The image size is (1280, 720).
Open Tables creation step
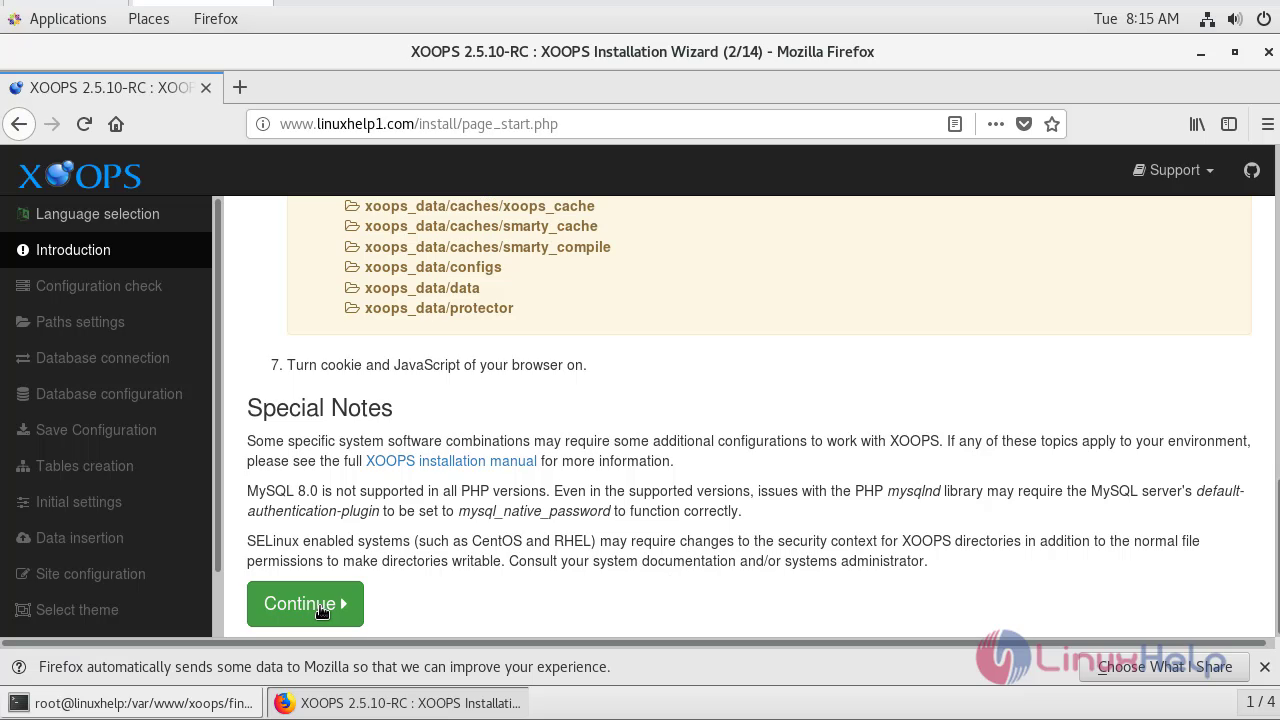pyautogui.click(x=106, y=466)
